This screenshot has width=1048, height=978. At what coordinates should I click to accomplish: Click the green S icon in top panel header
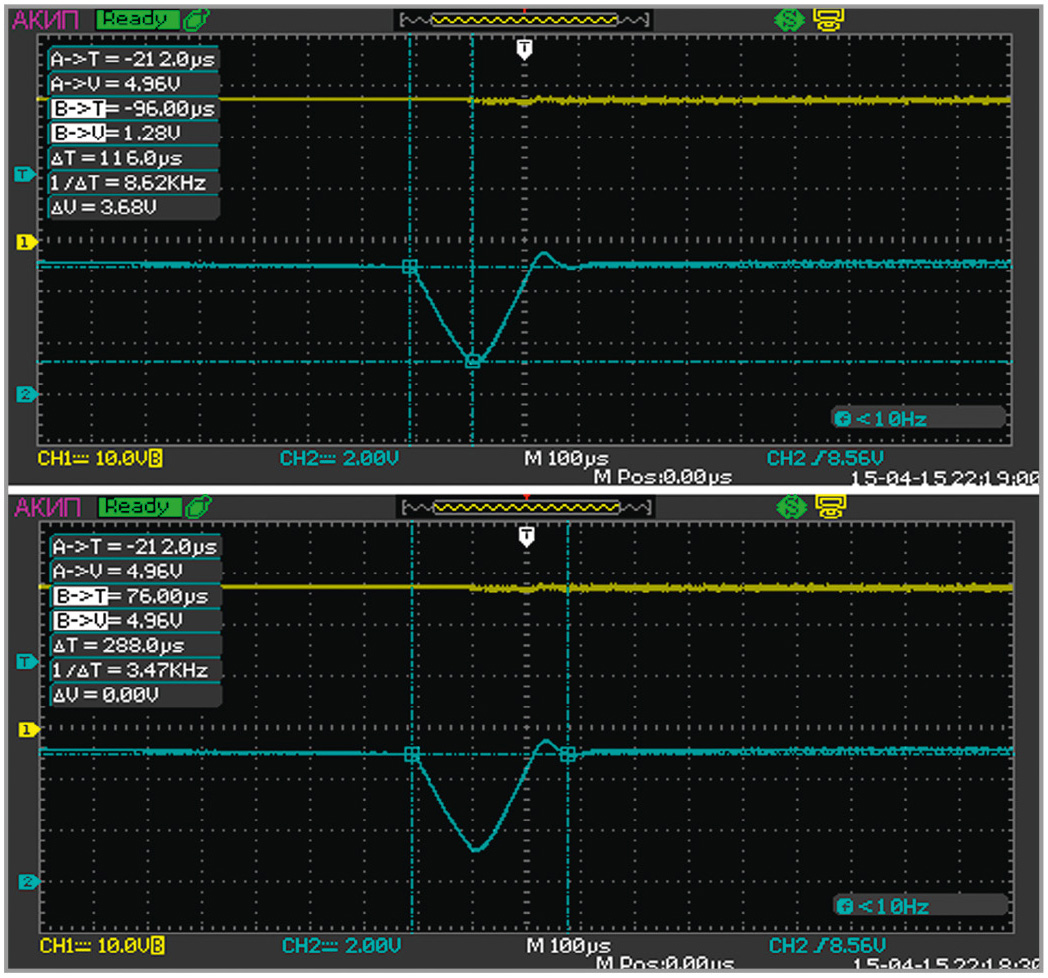tap(787, 19)
